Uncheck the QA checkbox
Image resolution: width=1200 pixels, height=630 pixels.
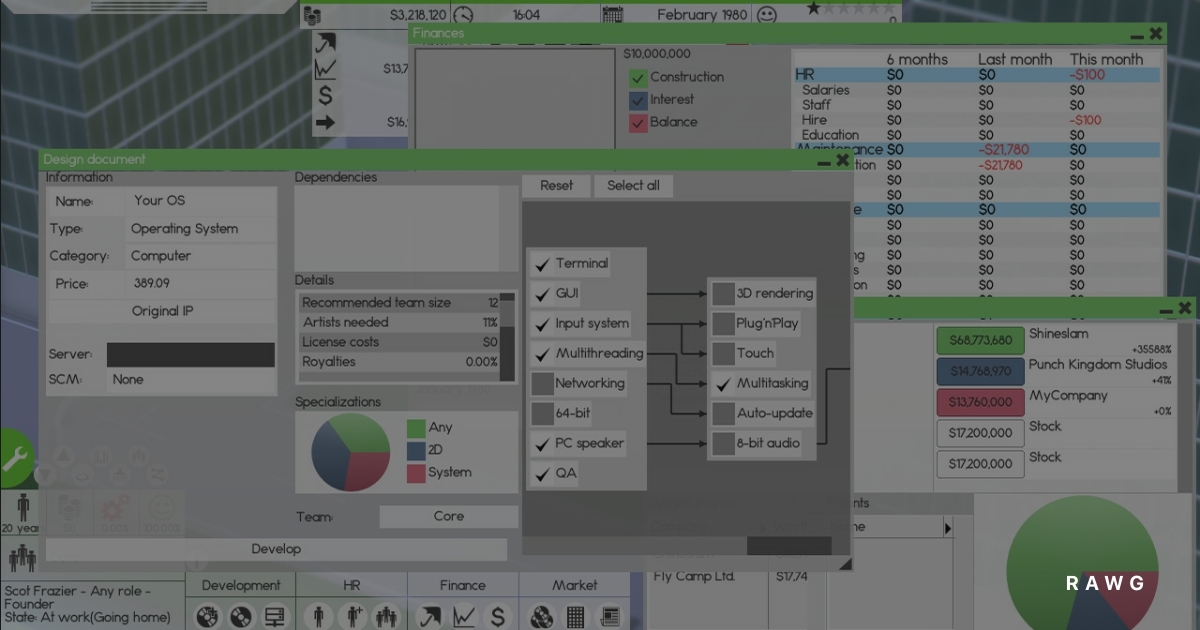click(543, 473)
